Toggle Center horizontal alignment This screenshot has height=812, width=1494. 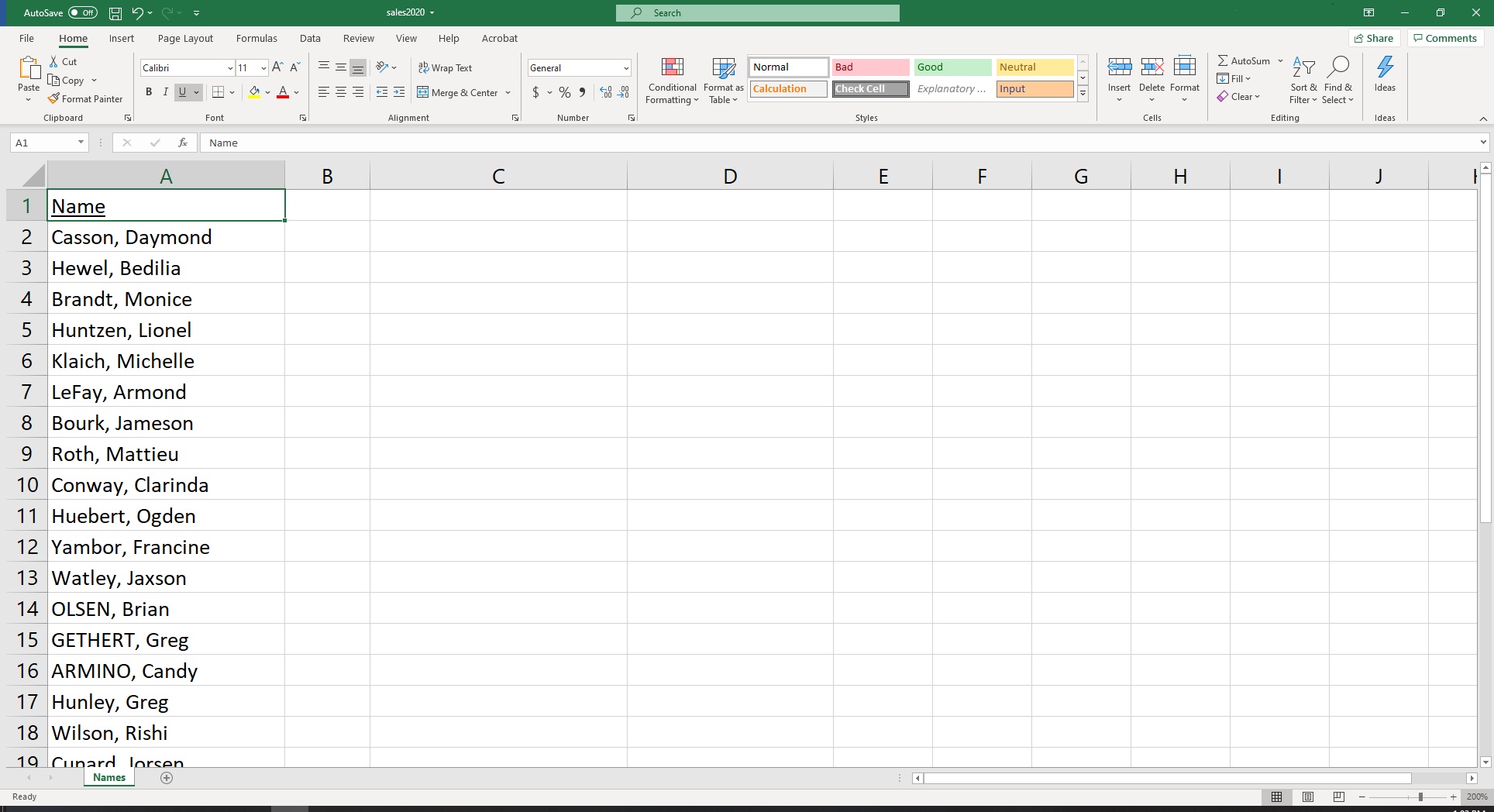[341, 92]
